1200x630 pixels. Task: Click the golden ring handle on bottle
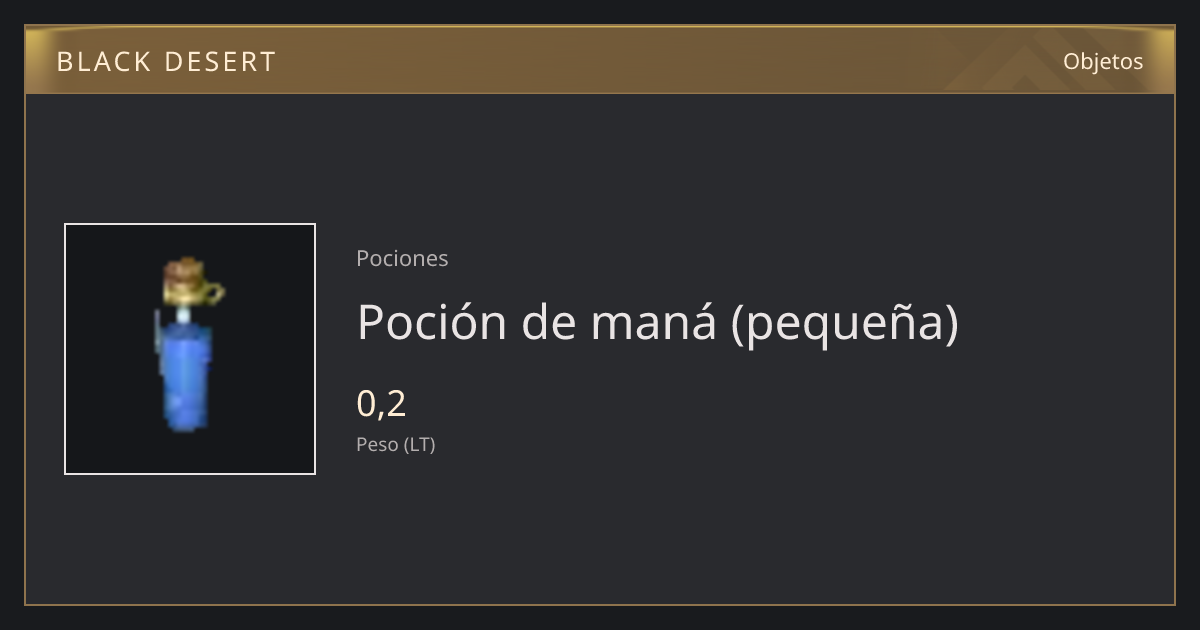214,294
